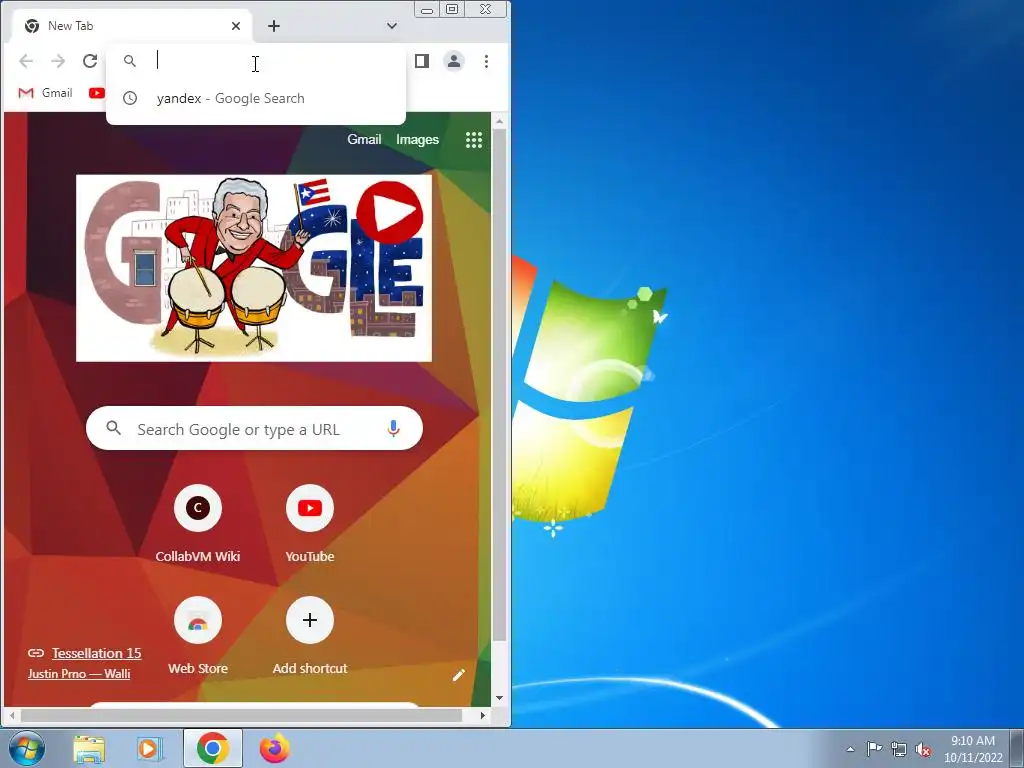Click the vertical scrollbar up arrow
Screen dimensions: 1024x768
pyautogui.click(x=500, y=121)
